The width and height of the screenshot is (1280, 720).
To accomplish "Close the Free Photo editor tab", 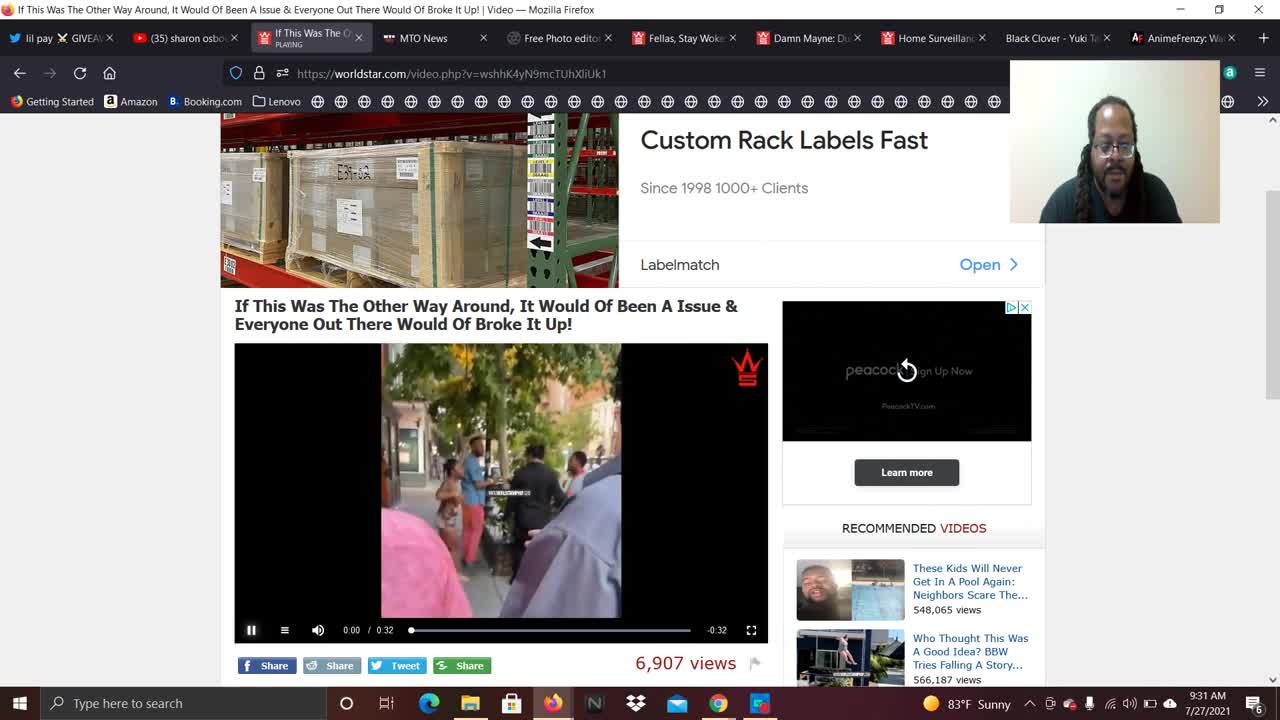I will coord(608,38).
